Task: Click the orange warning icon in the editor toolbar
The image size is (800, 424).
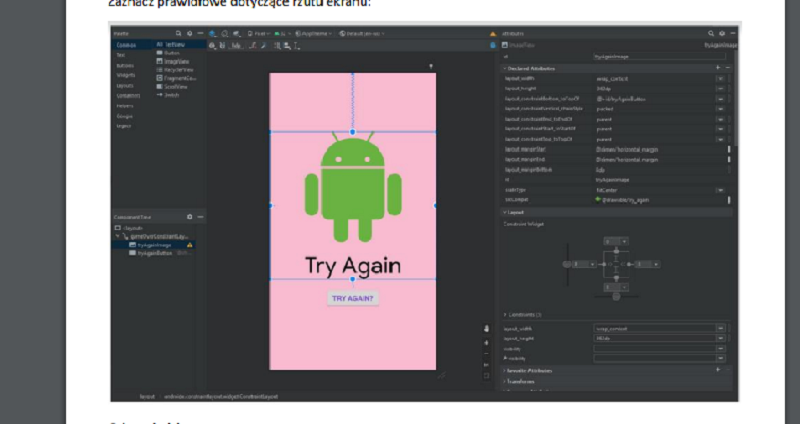Action: click(493, 34)
